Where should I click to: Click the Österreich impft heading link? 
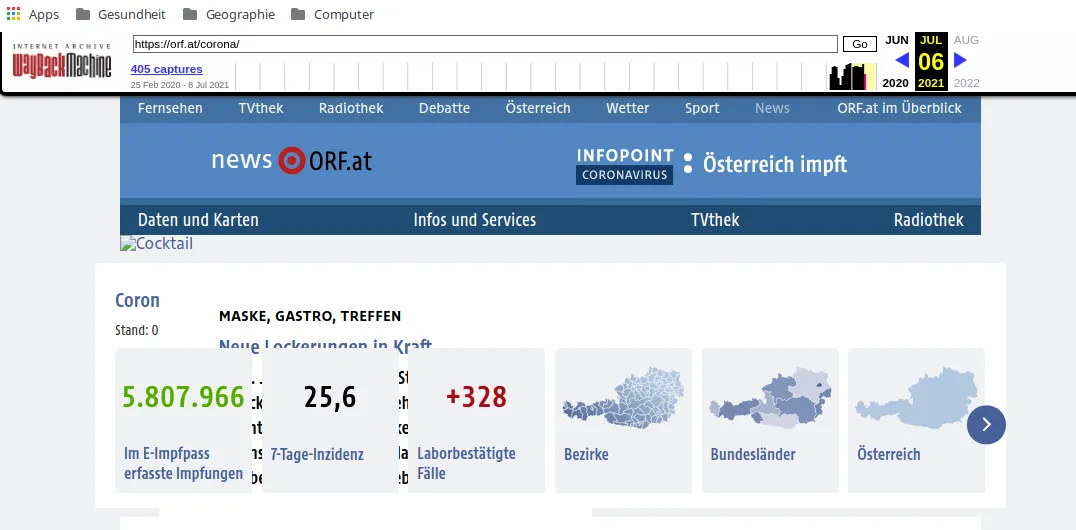coord(775,165)
